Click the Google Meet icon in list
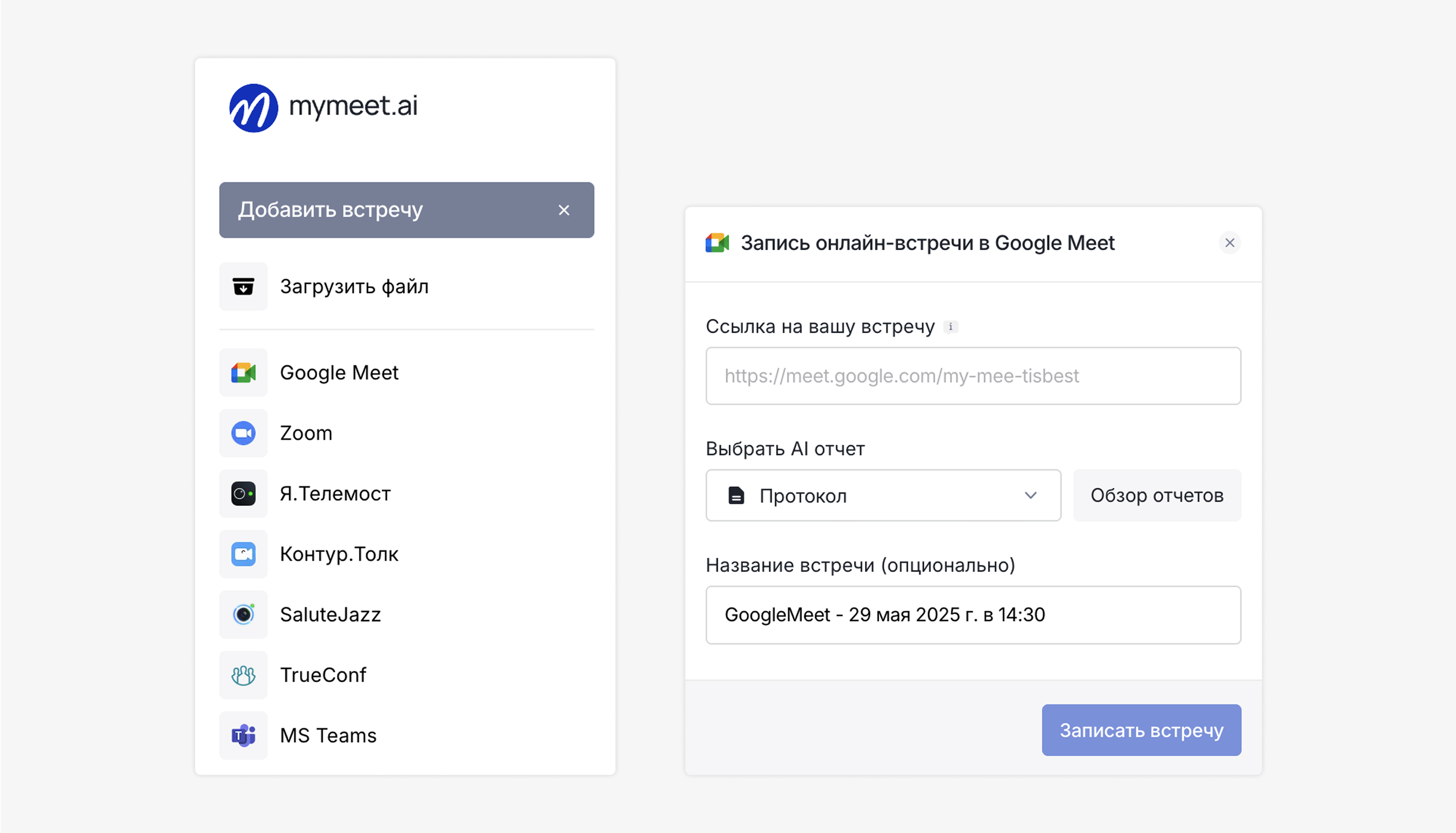This screenshot has height=833, width=1456. 243,373
